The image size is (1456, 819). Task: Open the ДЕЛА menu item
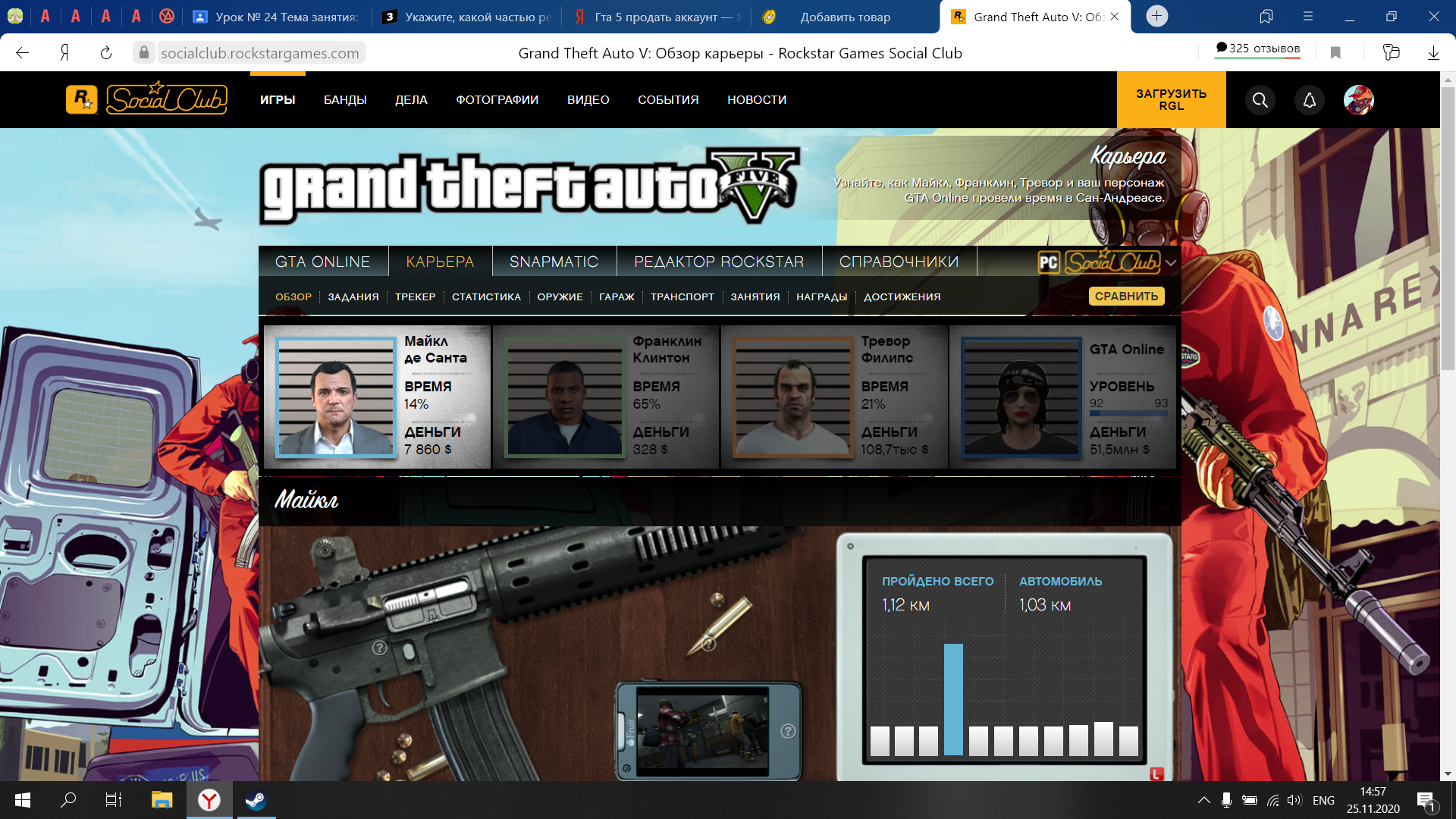point(411,100)
